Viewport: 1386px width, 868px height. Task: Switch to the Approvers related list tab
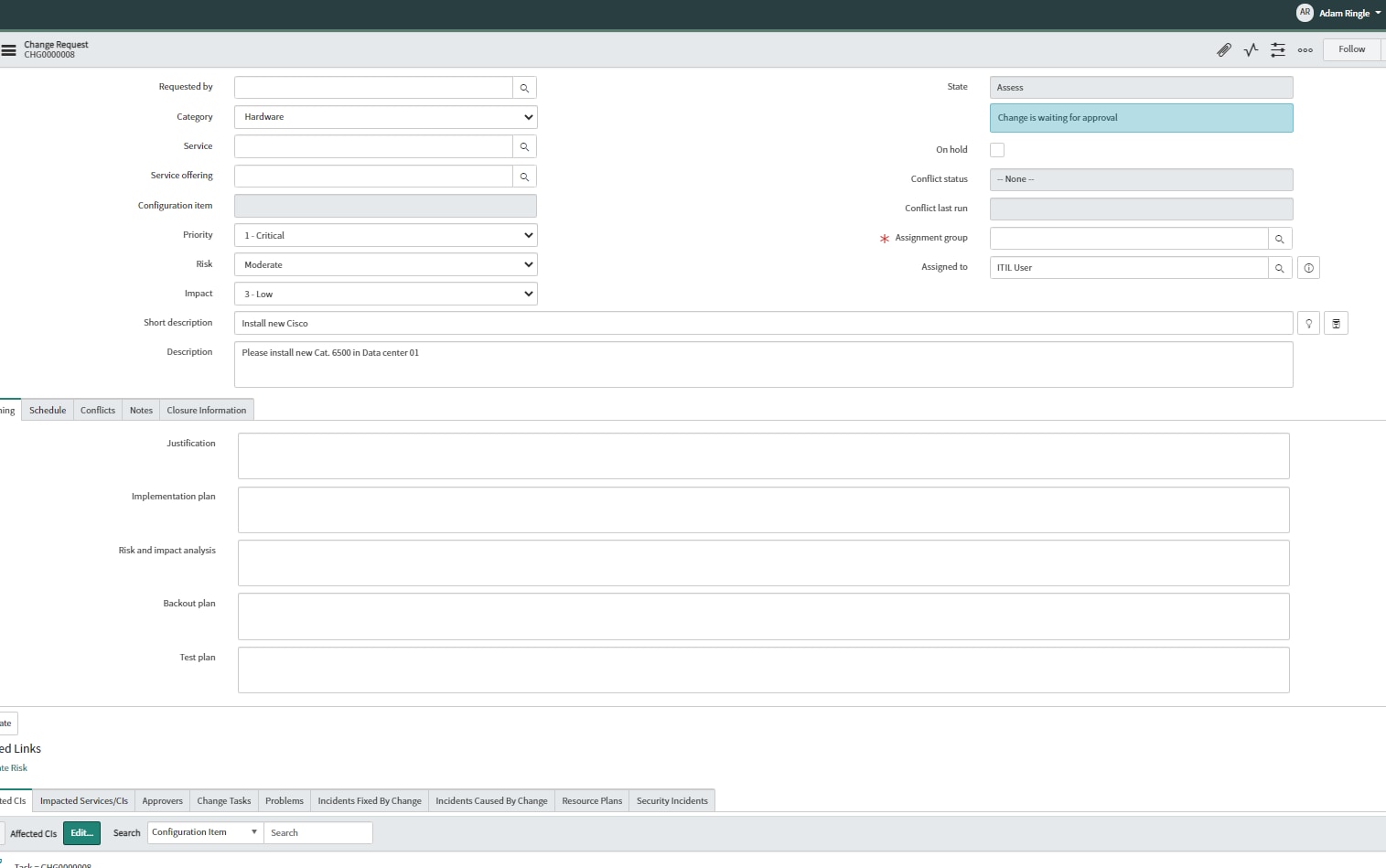coord(163,800)
